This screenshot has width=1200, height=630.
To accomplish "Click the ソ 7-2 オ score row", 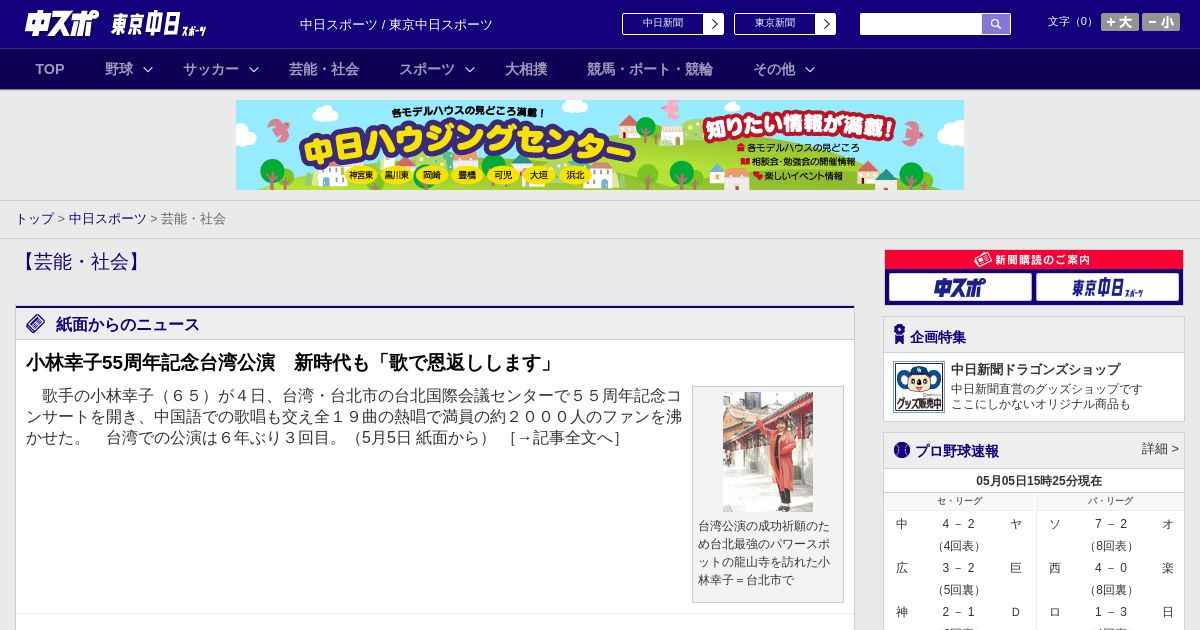I will pyautogui.click(x=1111, y=524).
